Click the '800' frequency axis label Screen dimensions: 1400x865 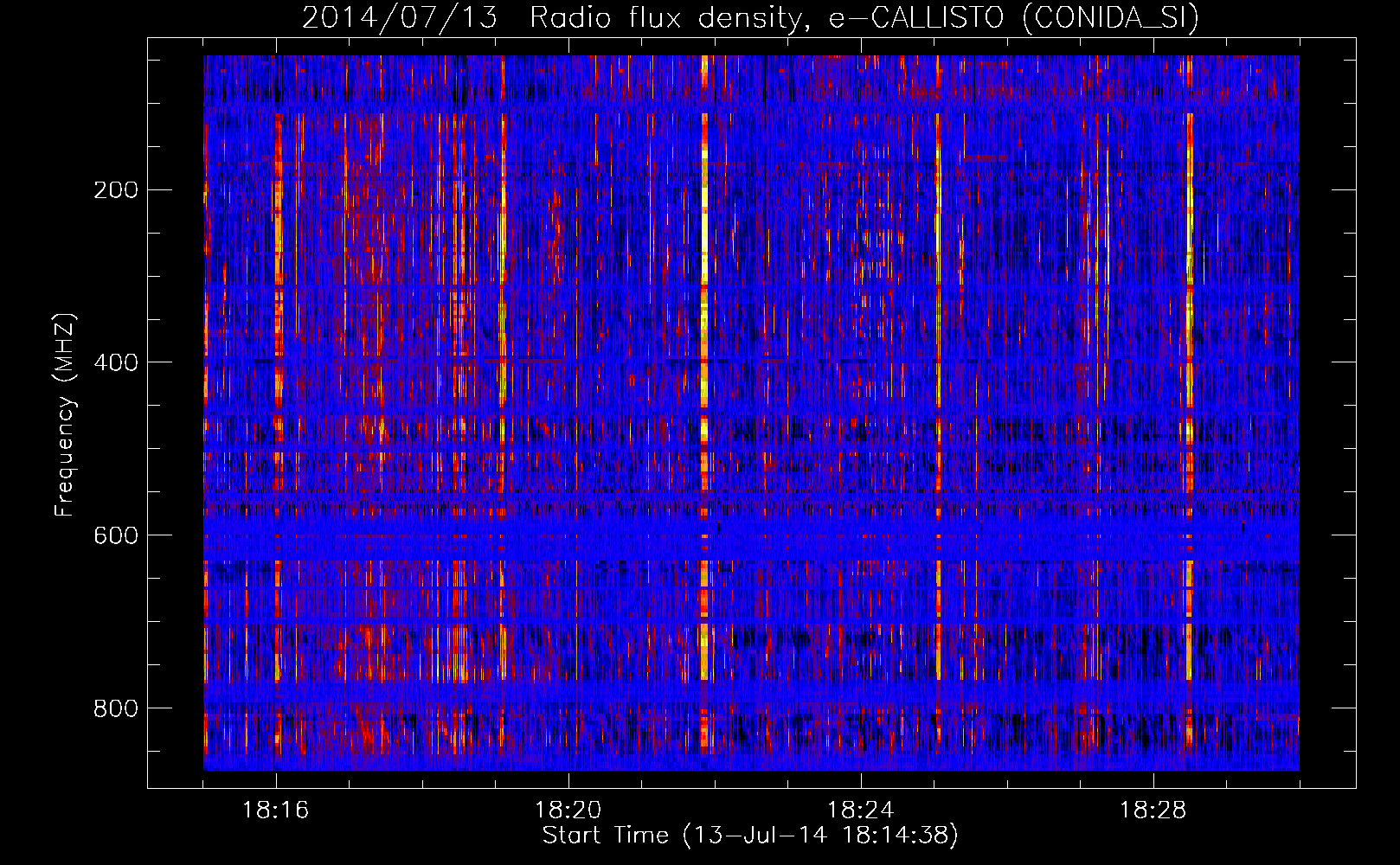pyautogui.click(x=115, y=708)
